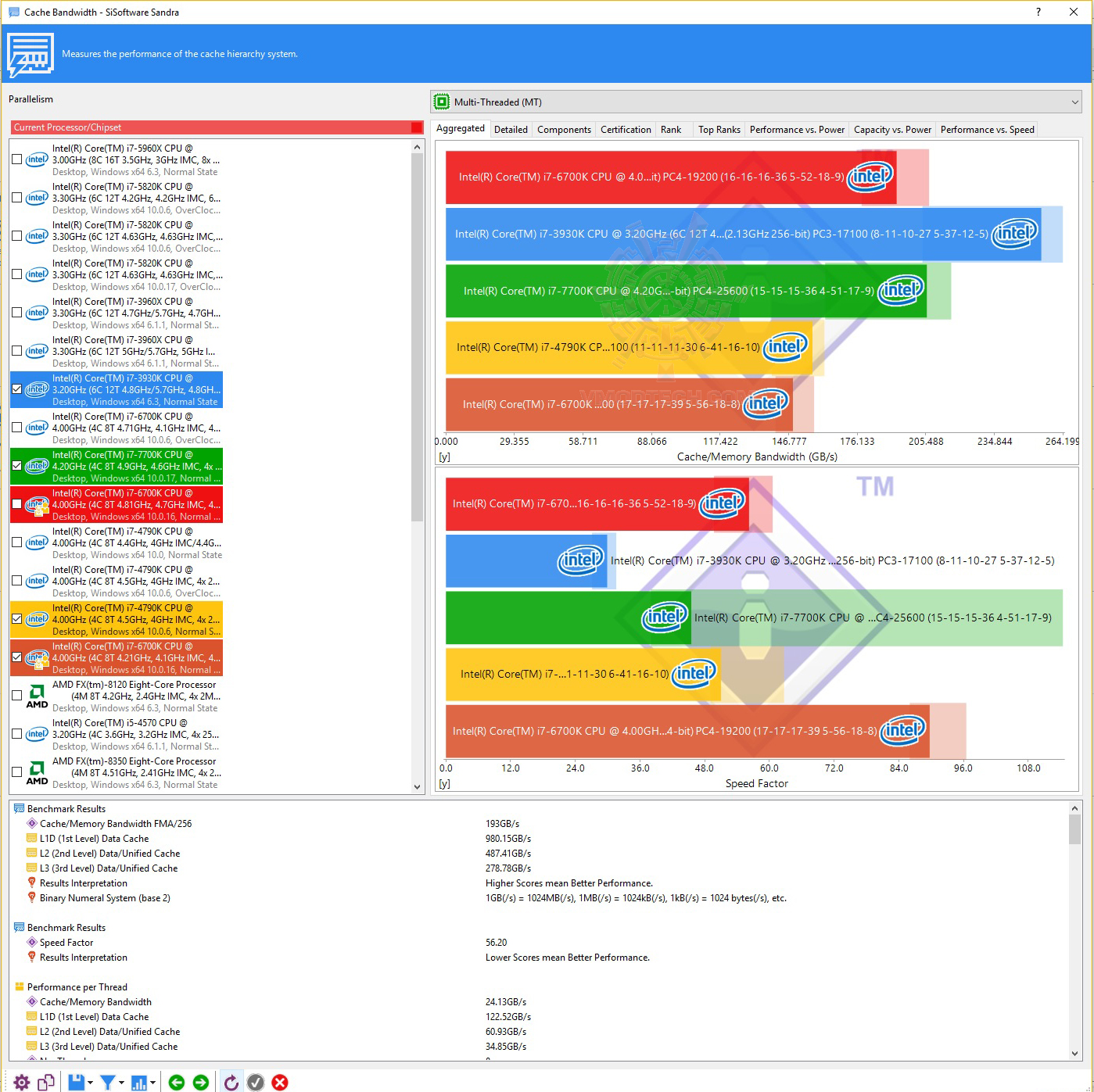Toggle the red i7-6700K 4.81GHz row checkbox

(16, 504)
